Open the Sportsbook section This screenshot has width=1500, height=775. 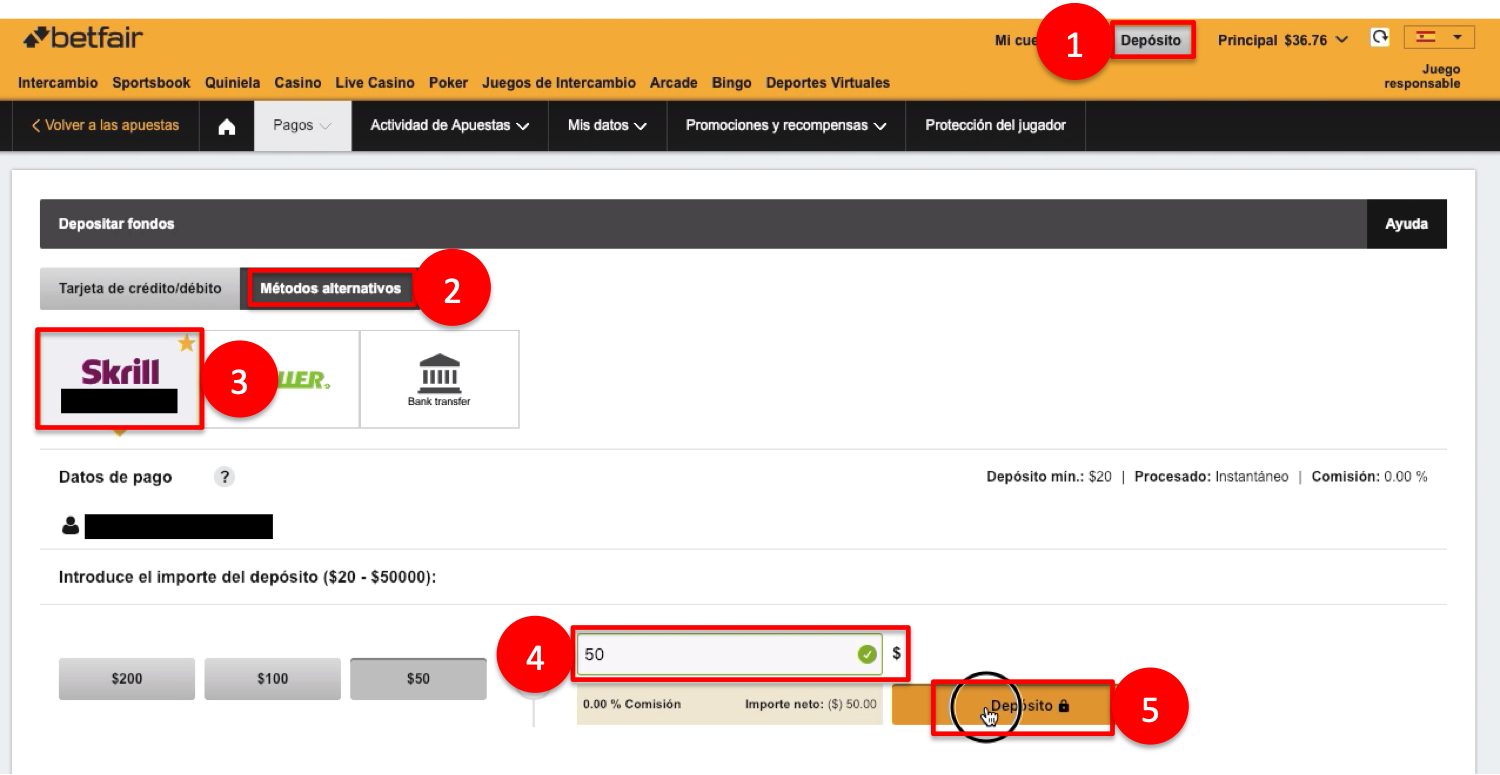(151, 83)
